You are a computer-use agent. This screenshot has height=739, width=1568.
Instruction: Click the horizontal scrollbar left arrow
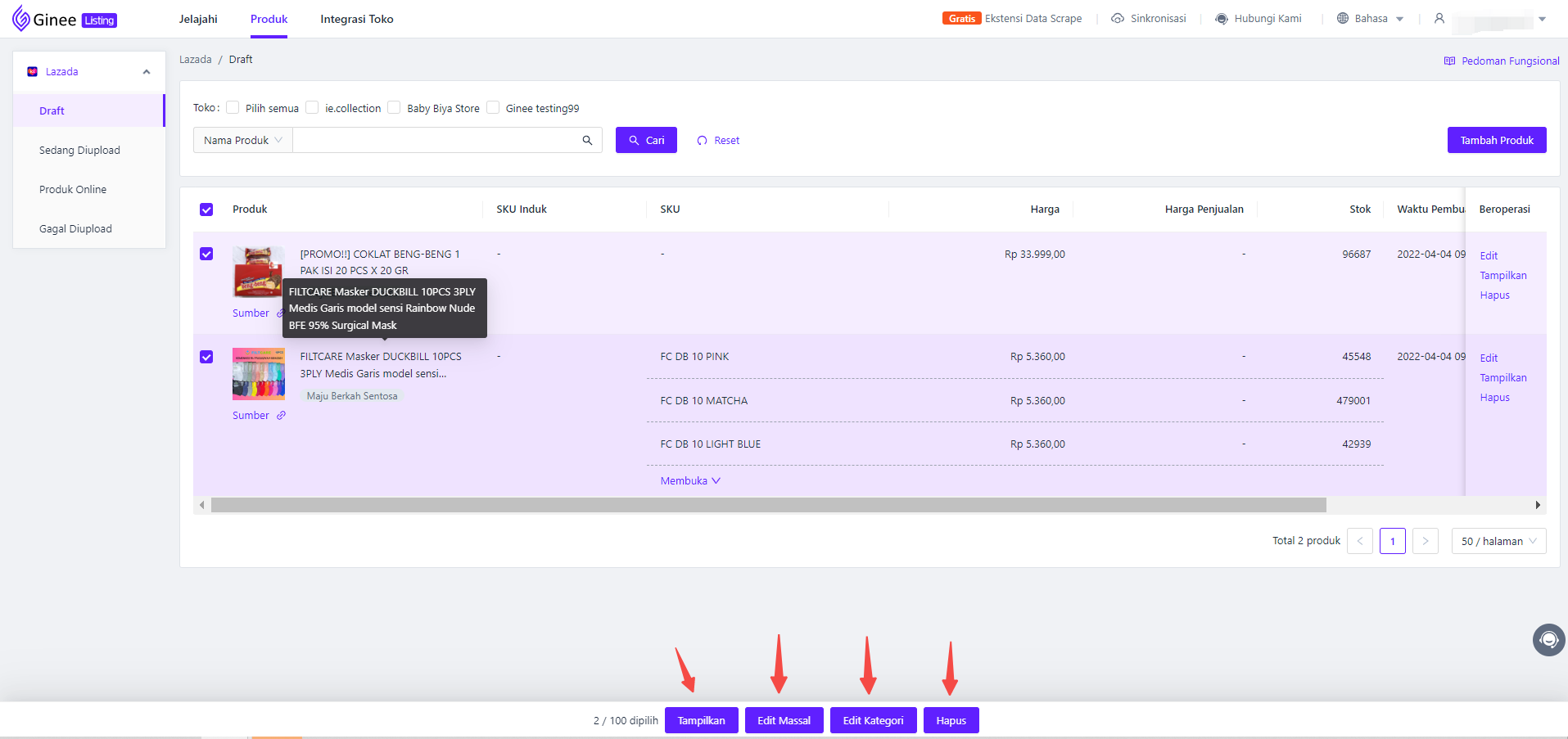click(x=202, y=505)
